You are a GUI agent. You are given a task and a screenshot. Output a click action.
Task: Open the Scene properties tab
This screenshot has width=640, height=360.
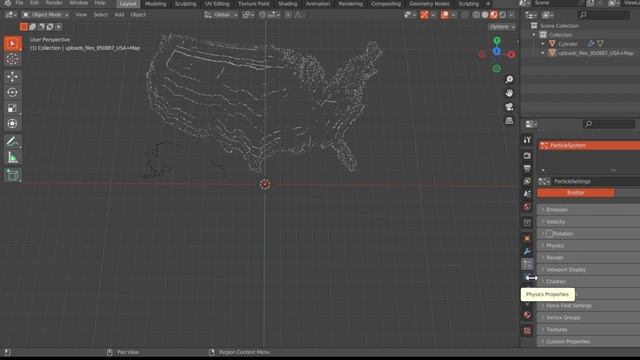click(x=527, y=194)
